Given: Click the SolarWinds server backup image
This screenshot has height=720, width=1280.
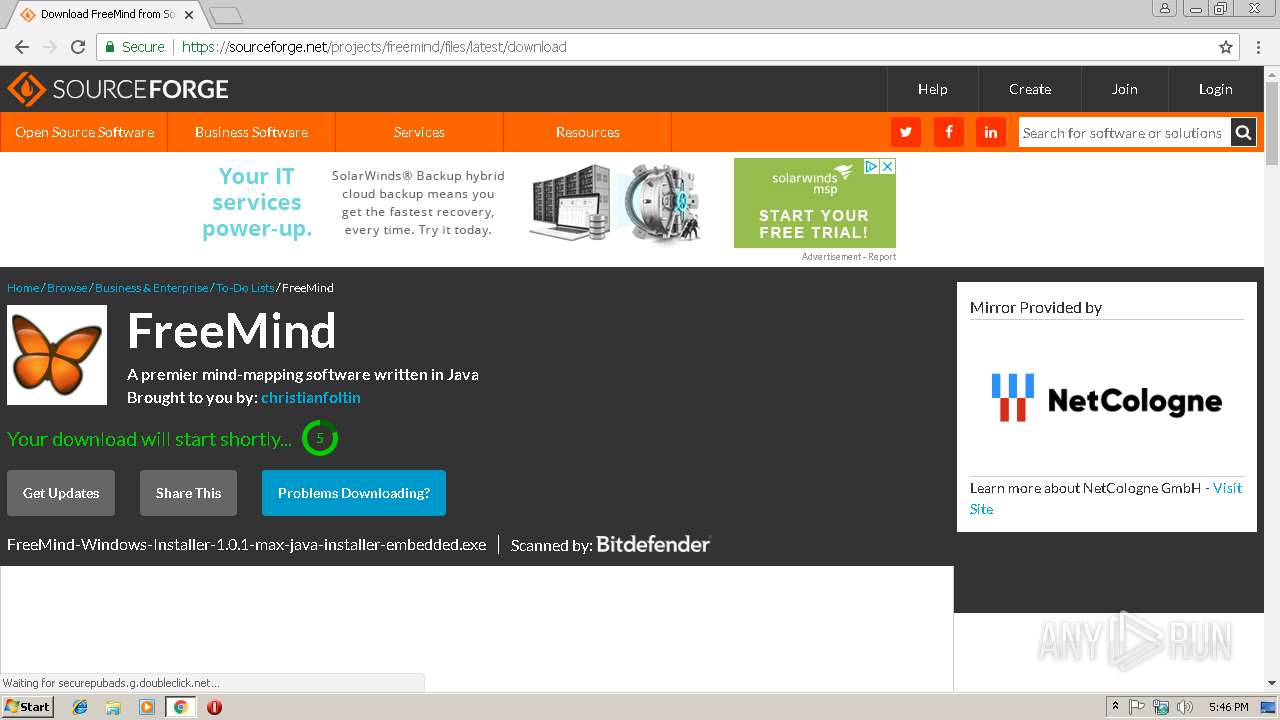Looking at the screenshot, I should 615,203.
